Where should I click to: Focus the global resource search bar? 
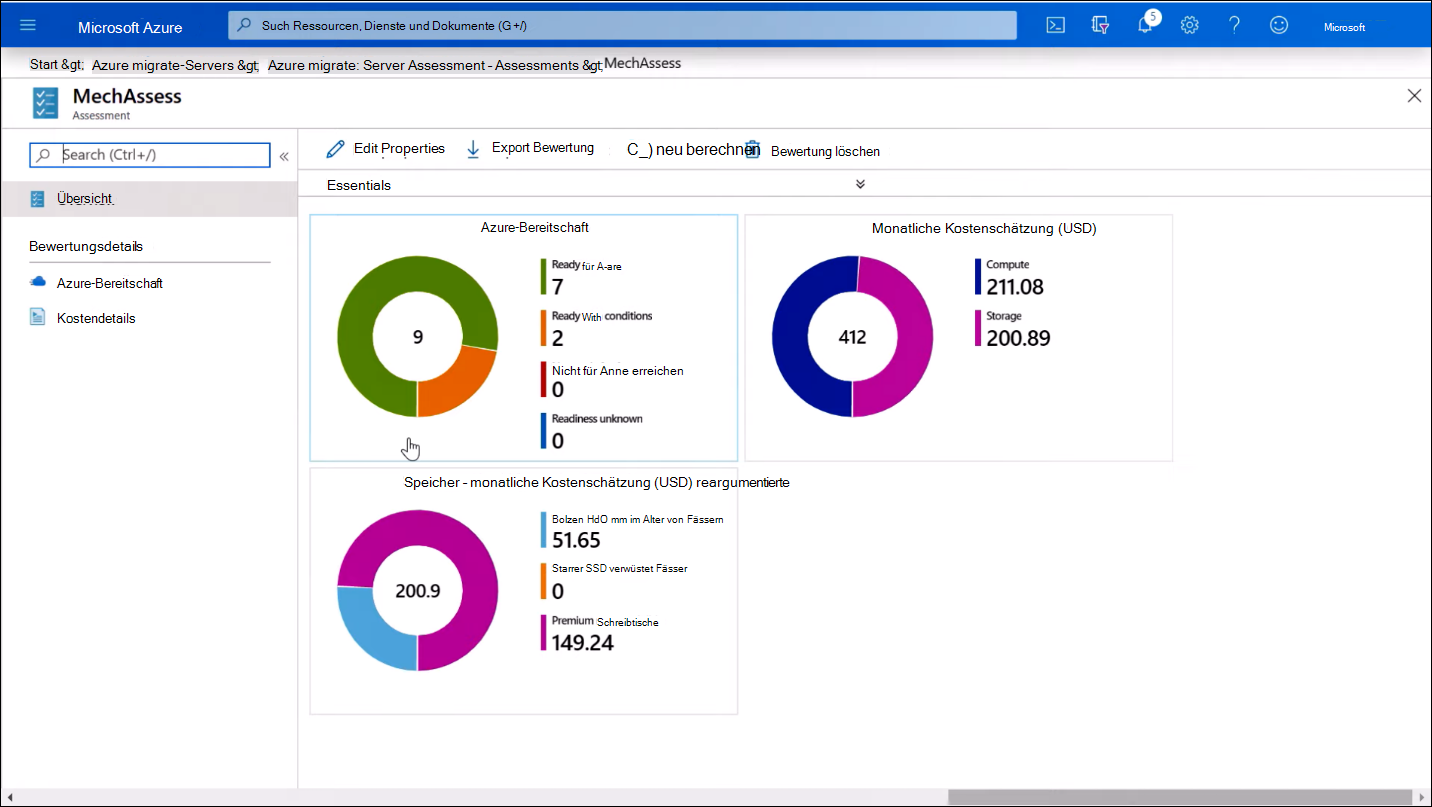coord(622,26)
